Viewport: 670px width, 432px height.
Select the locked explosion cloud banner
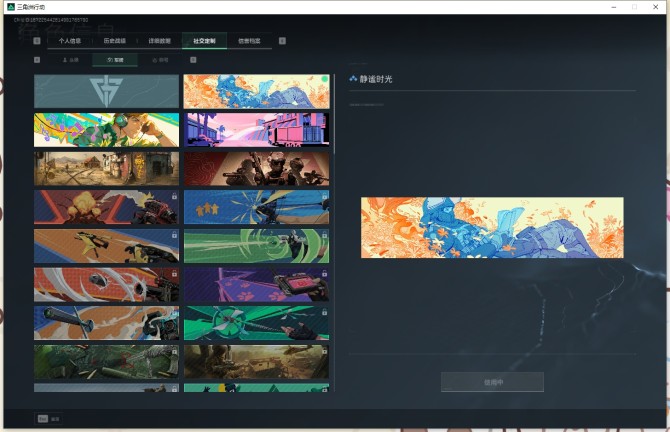[106, 207]
